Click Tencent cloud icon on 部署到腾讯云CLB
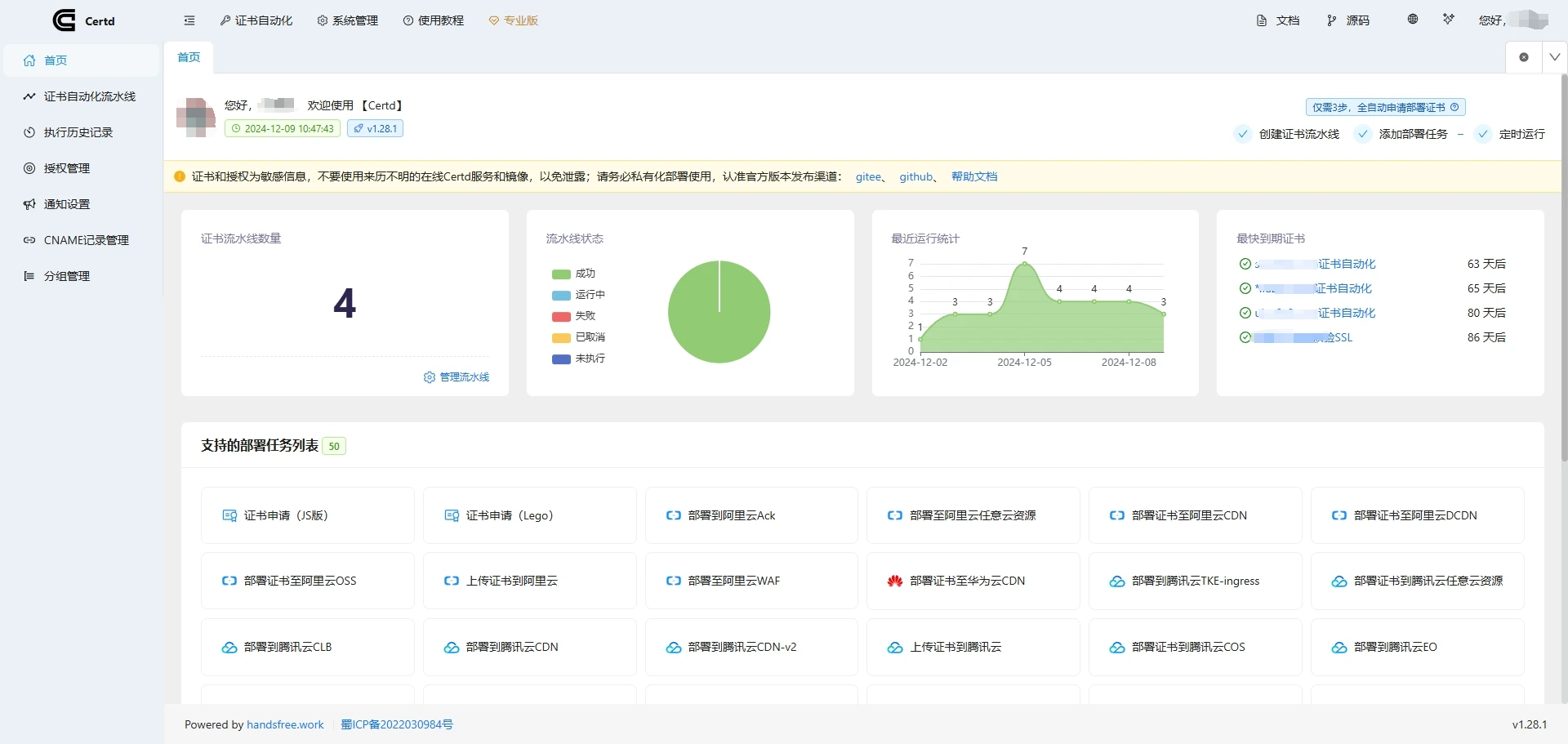This screenshot has width=1568, height=744. click(229, 648)
